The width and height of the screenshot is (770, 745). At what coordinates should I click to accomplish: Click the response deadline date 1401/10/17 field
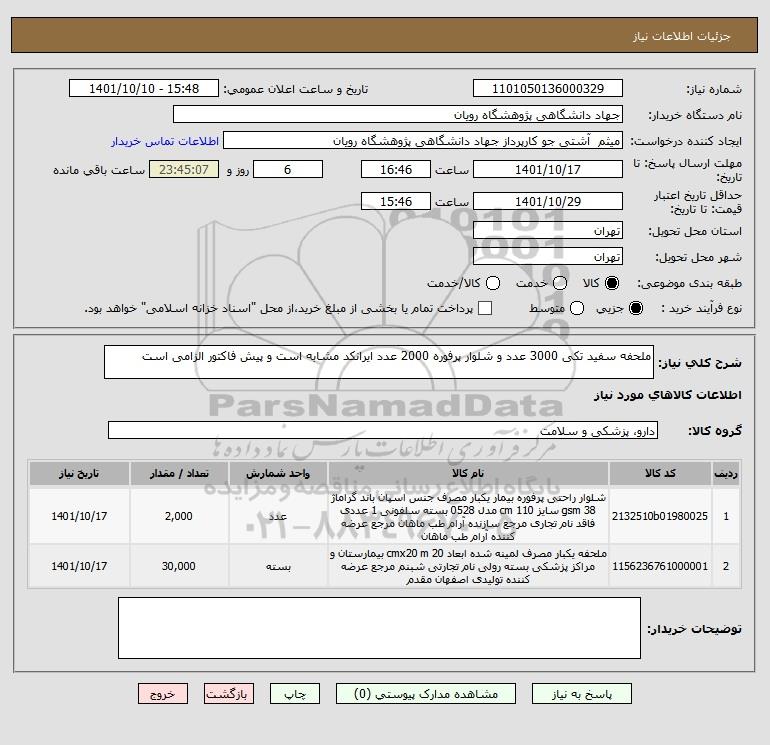(x=548, y=169)
